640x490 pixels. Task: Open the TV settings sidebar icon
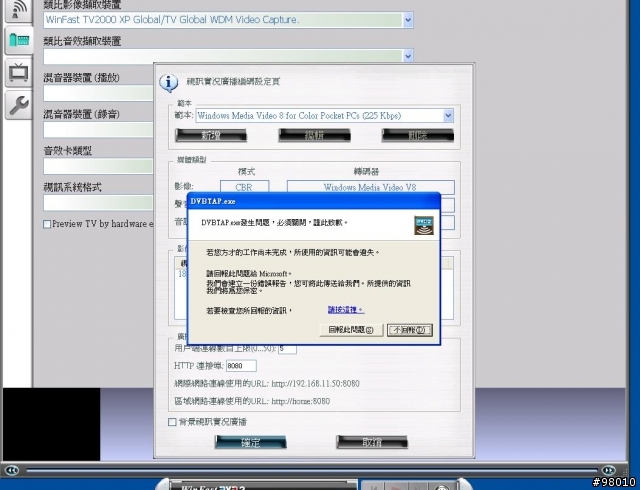click(18, 72)
